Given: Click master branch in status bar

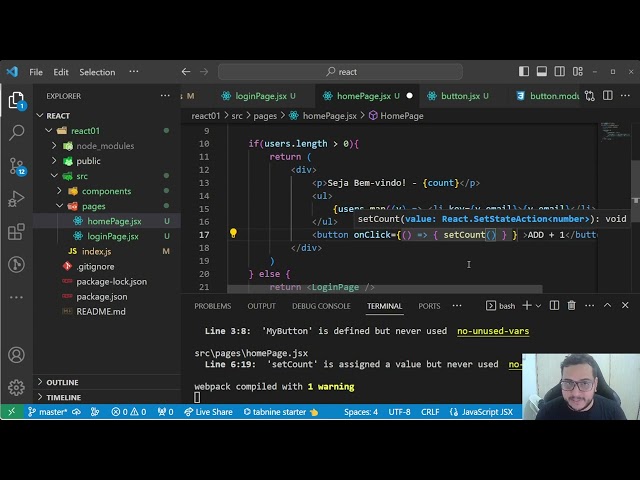Looking at the screenshot, I should [x=48, y=412].
